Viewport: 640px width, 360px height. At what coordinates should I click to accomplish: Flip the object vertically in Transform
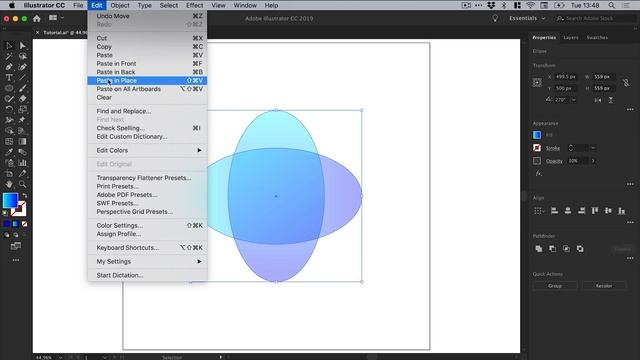tap(611, 100)
